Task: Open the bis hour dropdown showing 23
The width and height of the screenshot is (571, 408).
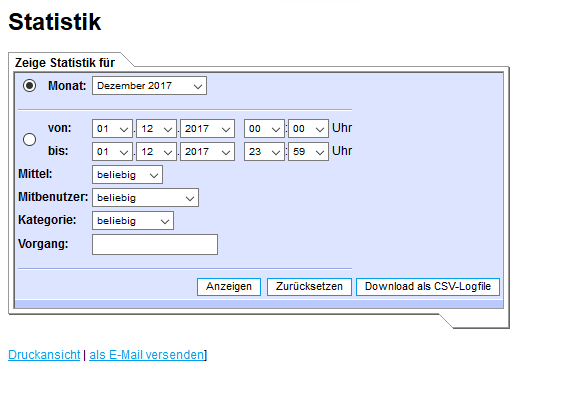Action: click(x=264, y=152)
